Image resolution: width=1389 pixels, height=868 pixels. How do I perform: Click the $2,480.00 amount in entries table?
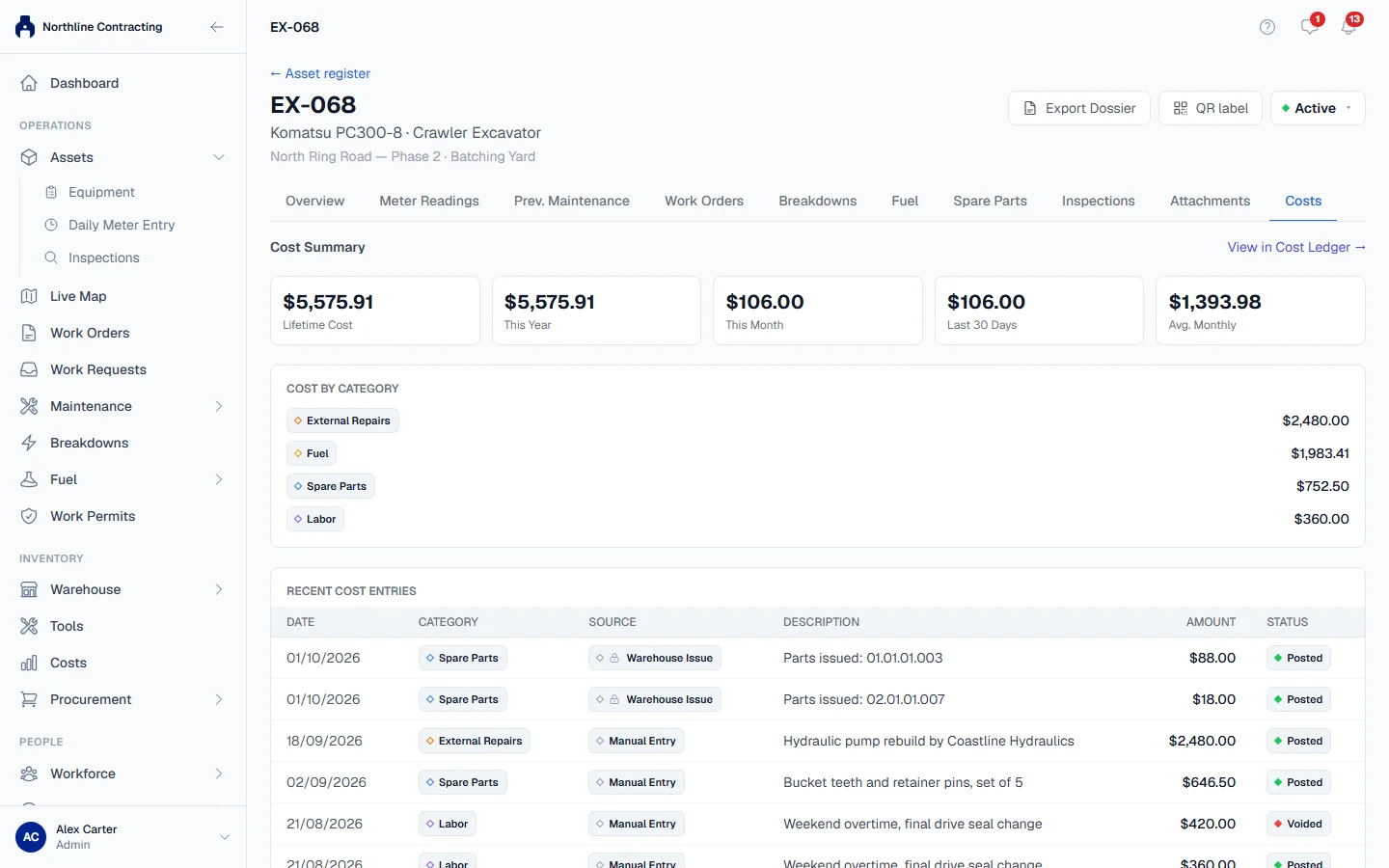pyautogui.click(x=1202, y=741)
